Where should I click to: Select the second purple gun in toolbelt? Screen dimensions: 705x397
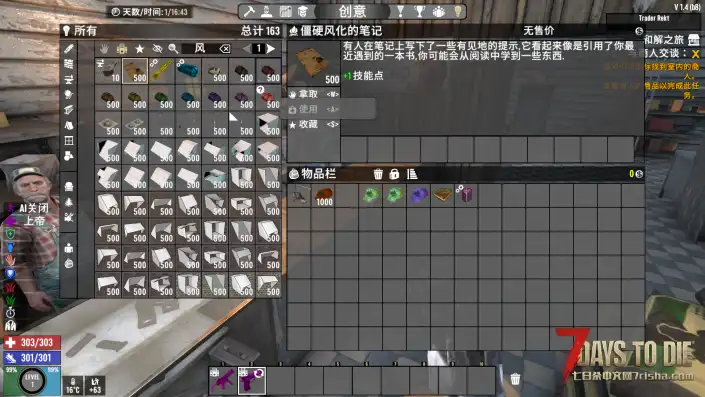[252, 381]
